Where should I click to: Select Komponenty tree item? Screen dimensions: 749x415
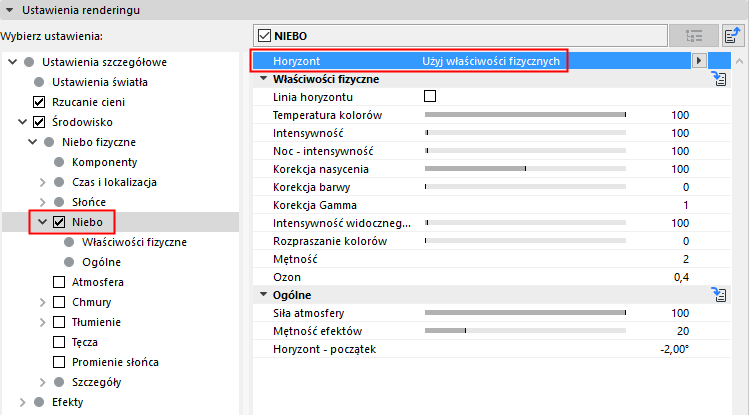click(x=105, y=162)
